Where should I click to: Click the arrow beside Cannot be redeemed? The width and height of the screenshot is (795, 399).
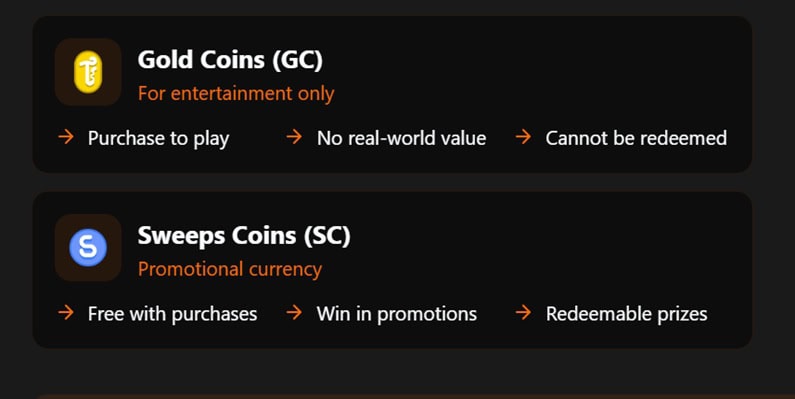523,137
